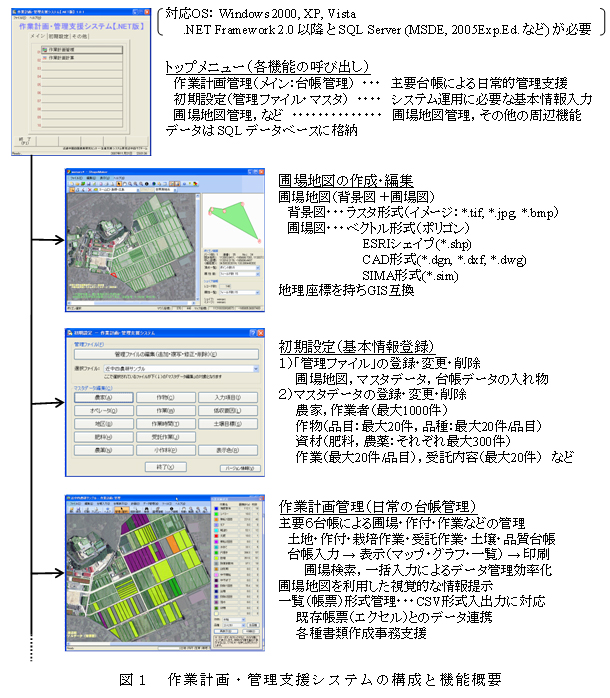Launch 作業計画管理 from the main menu list
Image resolution: width=610 pixels, height=698 pixels.
tap(82, 50)
